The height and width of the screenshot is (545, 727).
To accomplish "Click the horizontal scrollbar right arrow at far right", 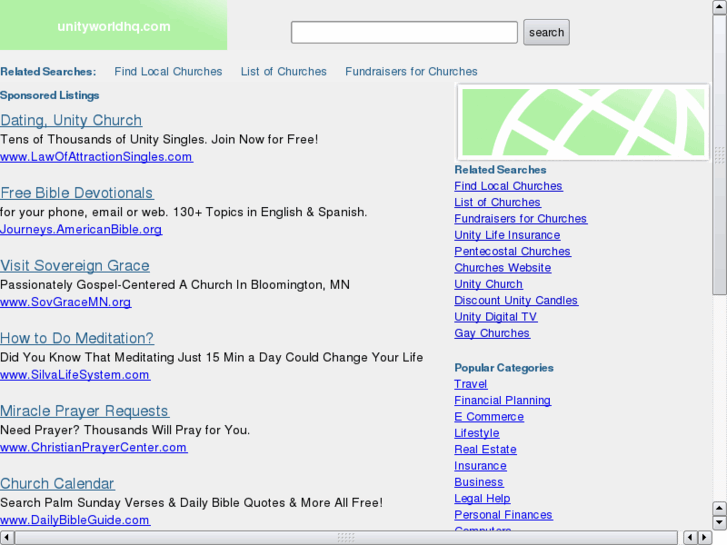I will 705,538.
